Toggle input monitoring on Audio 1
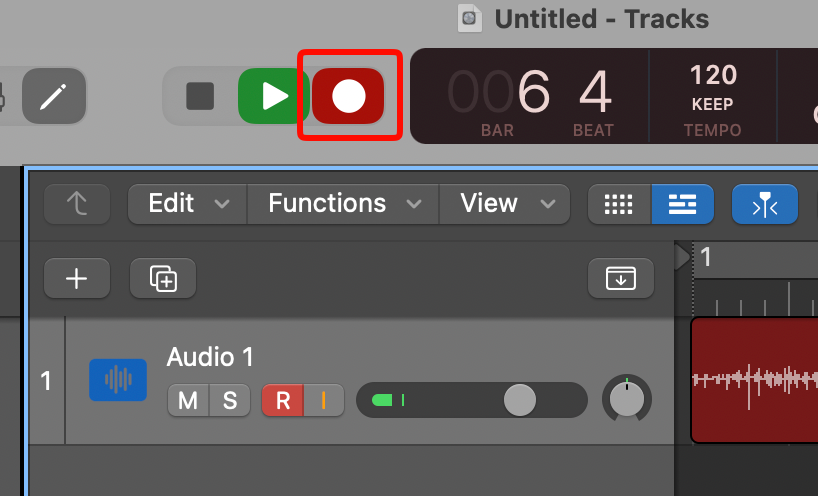Viewport: 818px width, 496px height. click(x=323, y=400)
